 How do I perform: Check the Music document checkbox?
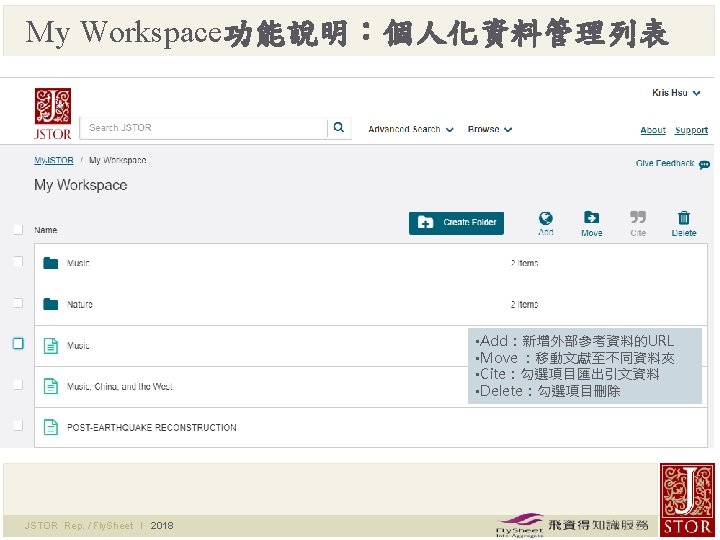point(18,343)
